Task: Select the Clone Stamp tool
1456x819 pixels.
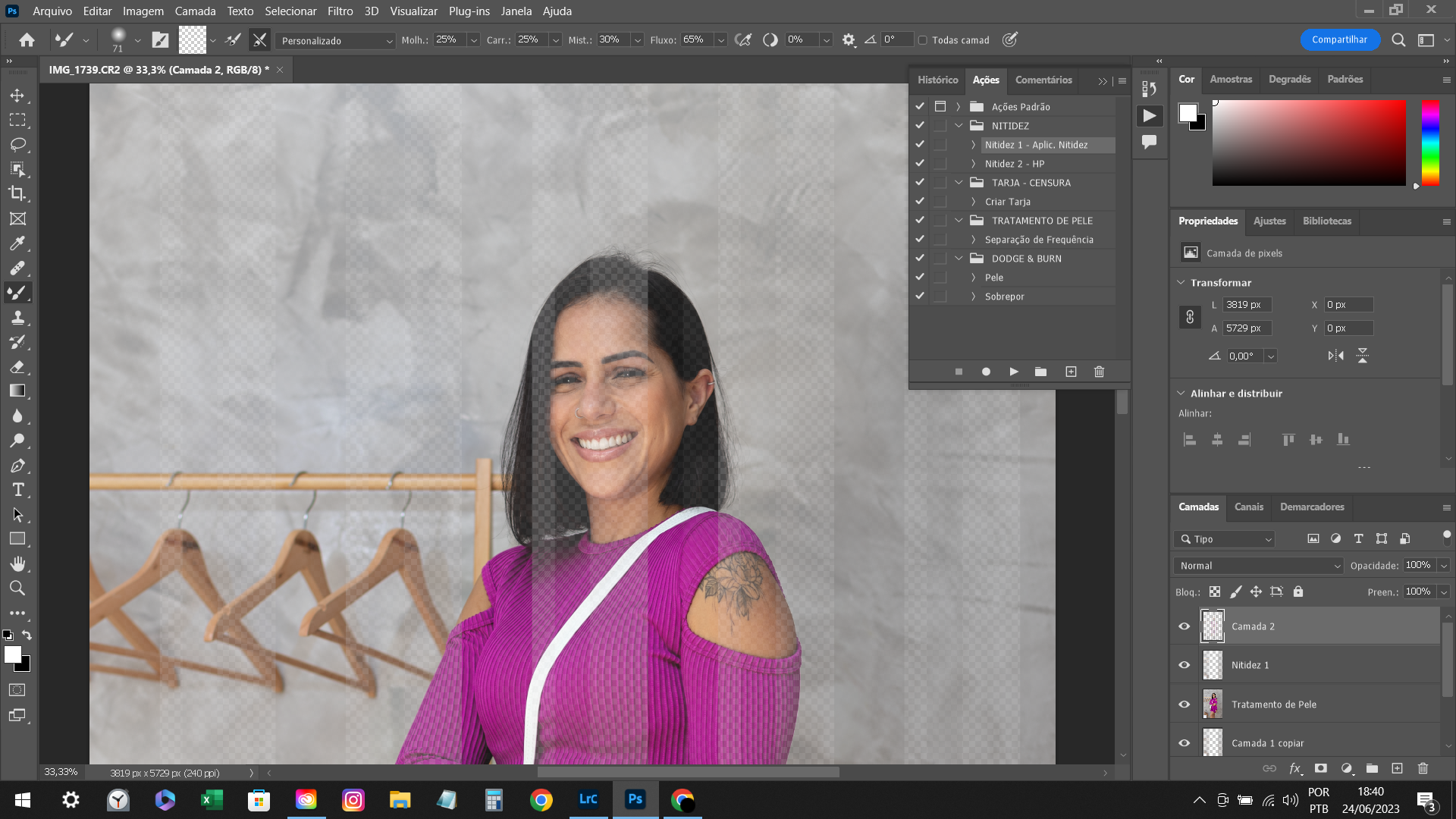Action: pos(19,318)
